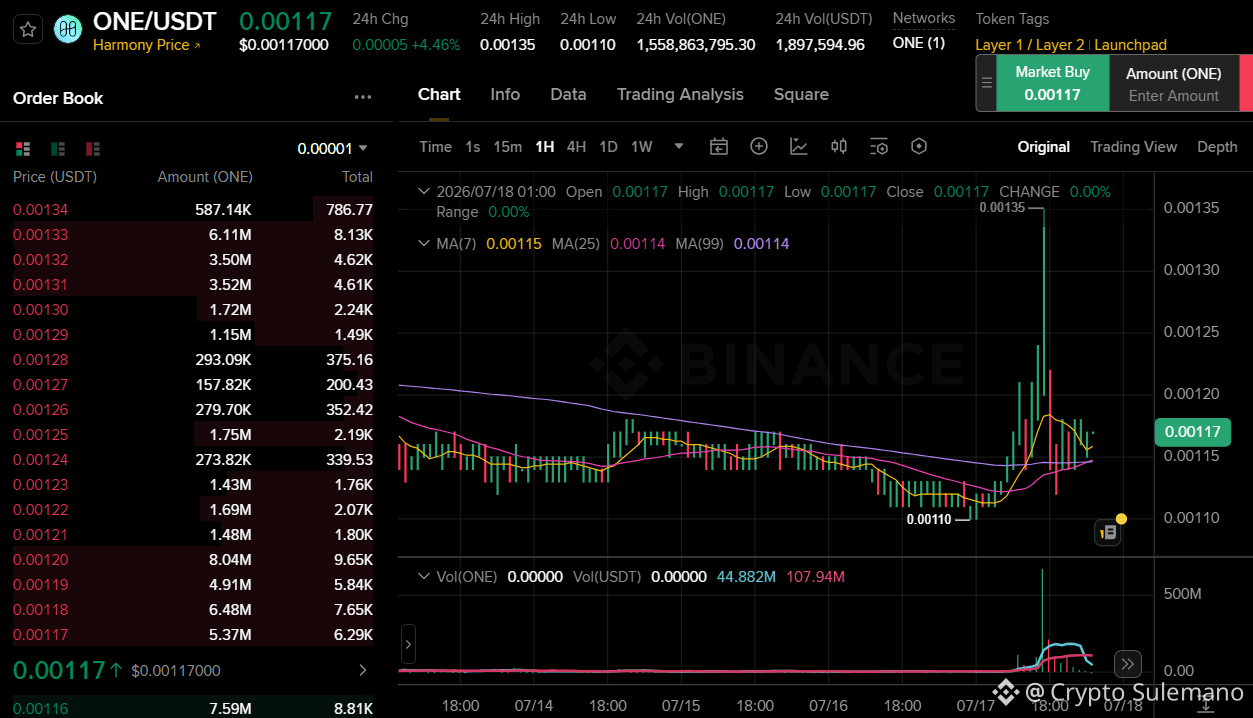This screenshot has width=1253, height=718.
Task: Click the Networks ONE (1) label
Action: [x=918, y=43]
